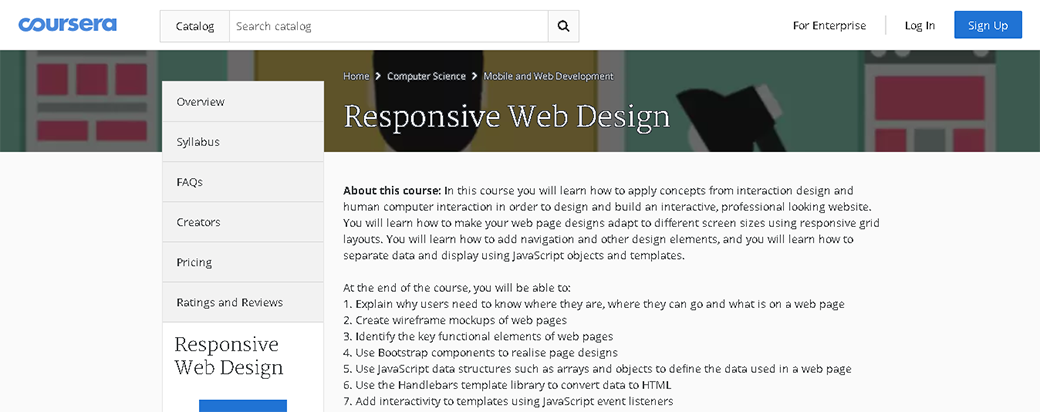1040x412 pixels.
Task: Open the Computer Science breadcrumb
Action: pos(426,76)
